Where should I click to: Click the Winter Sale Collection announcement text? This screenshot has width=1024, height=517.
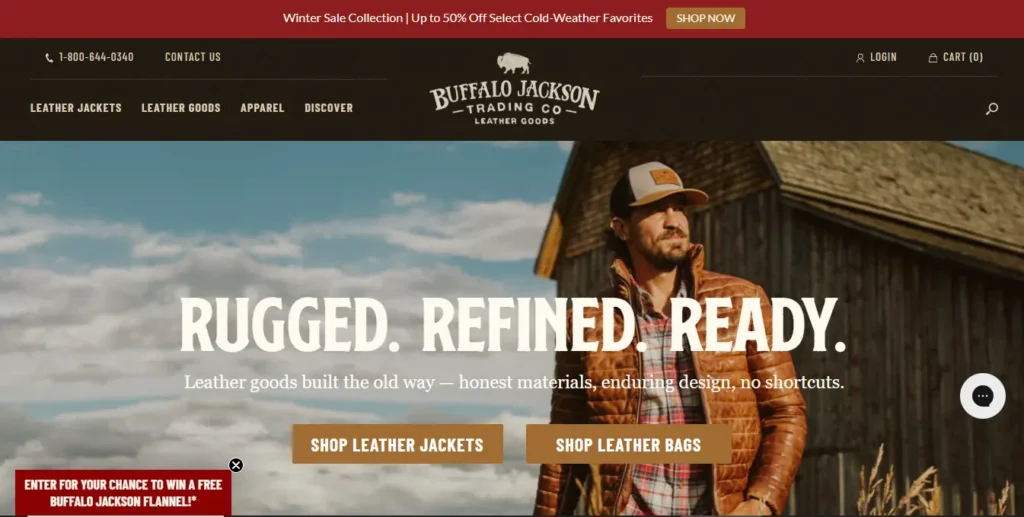click(x=468, y=18)
